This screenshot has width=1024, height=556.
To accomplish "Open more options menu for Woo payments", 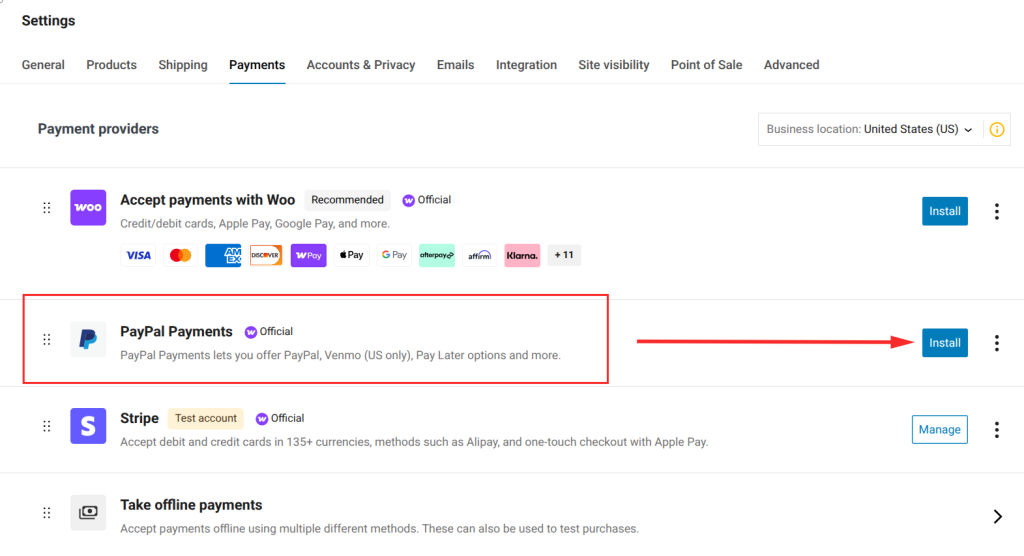I will [997, 211].
